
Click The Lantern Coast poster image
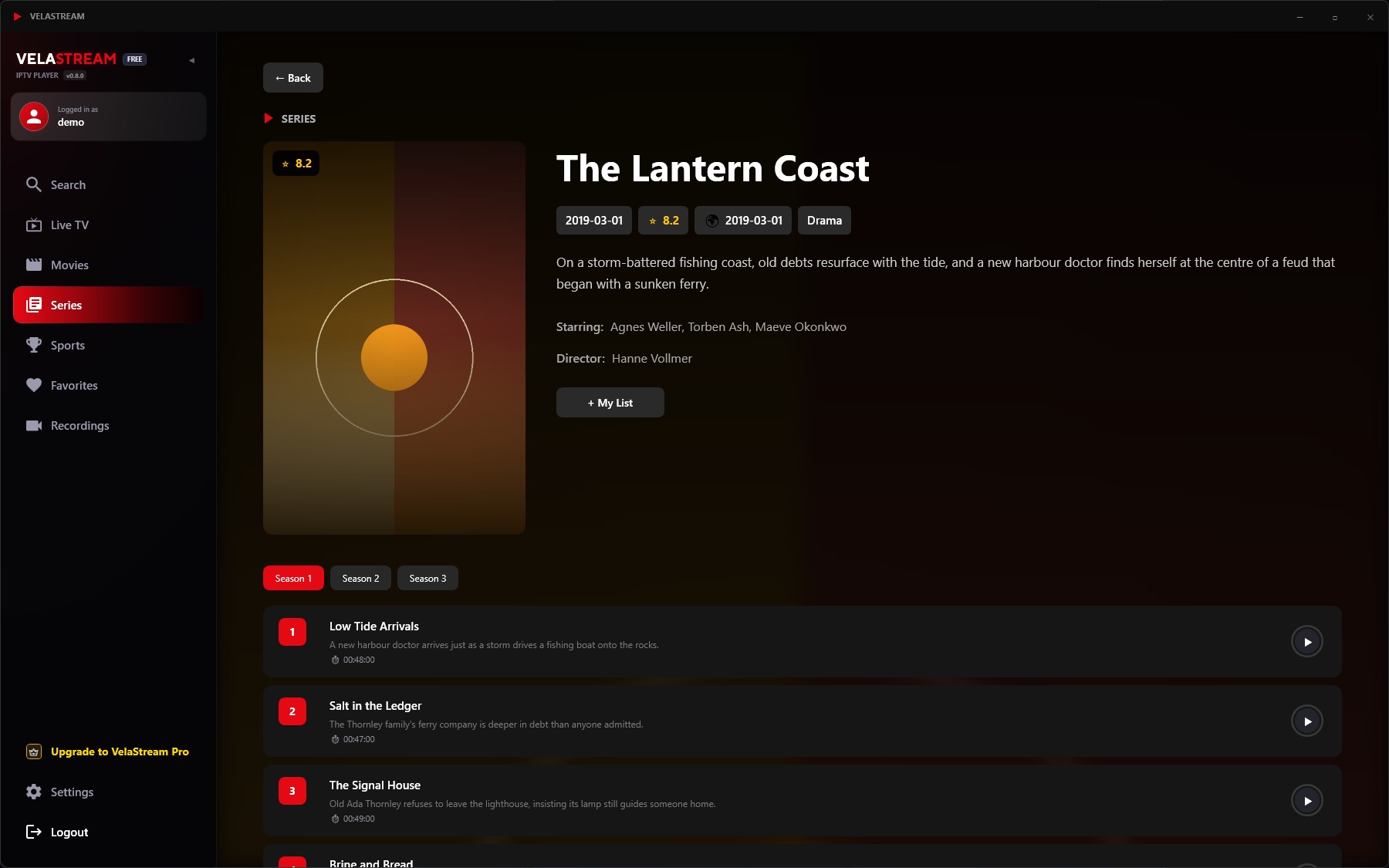[394, 338]
